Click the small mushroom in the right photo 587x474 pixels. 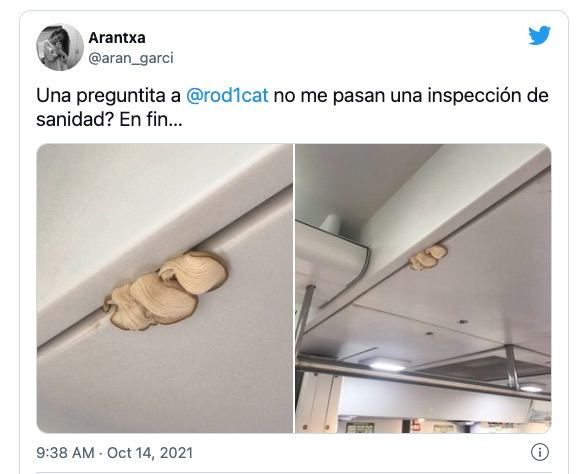click(428, 257)
